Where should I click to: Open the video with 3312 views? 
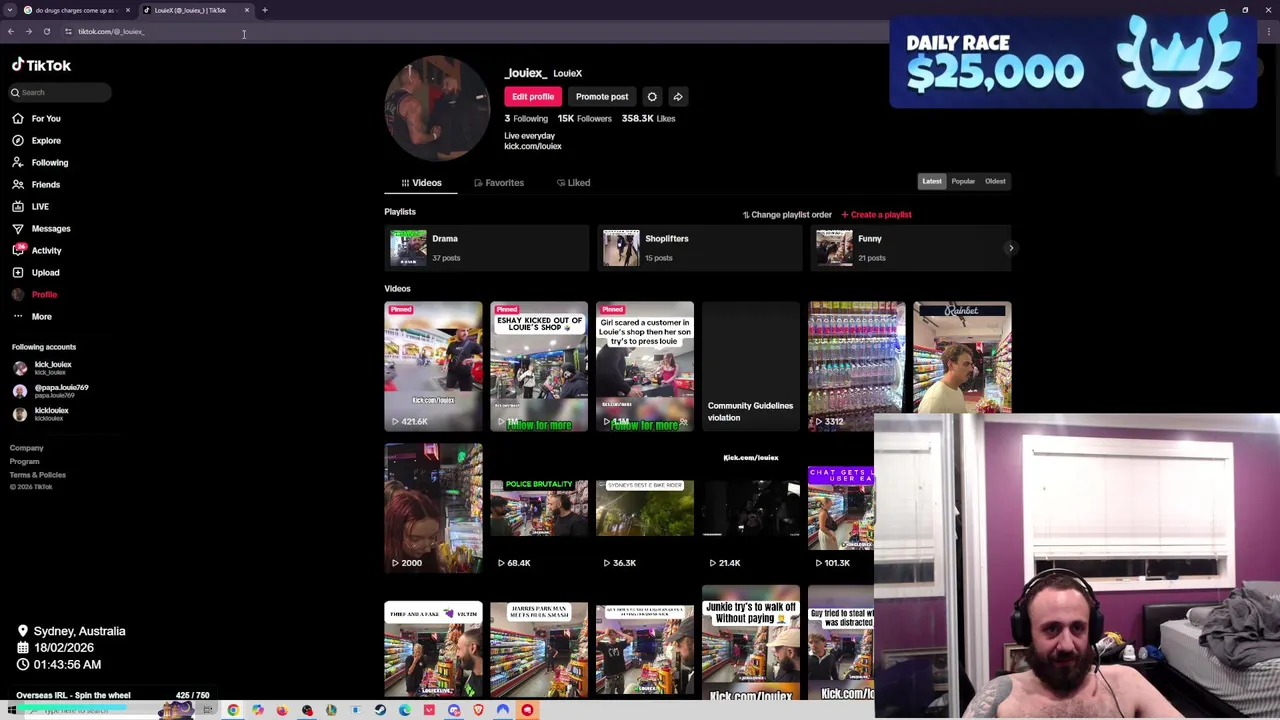pyautogui.click(x=857, y=366)
